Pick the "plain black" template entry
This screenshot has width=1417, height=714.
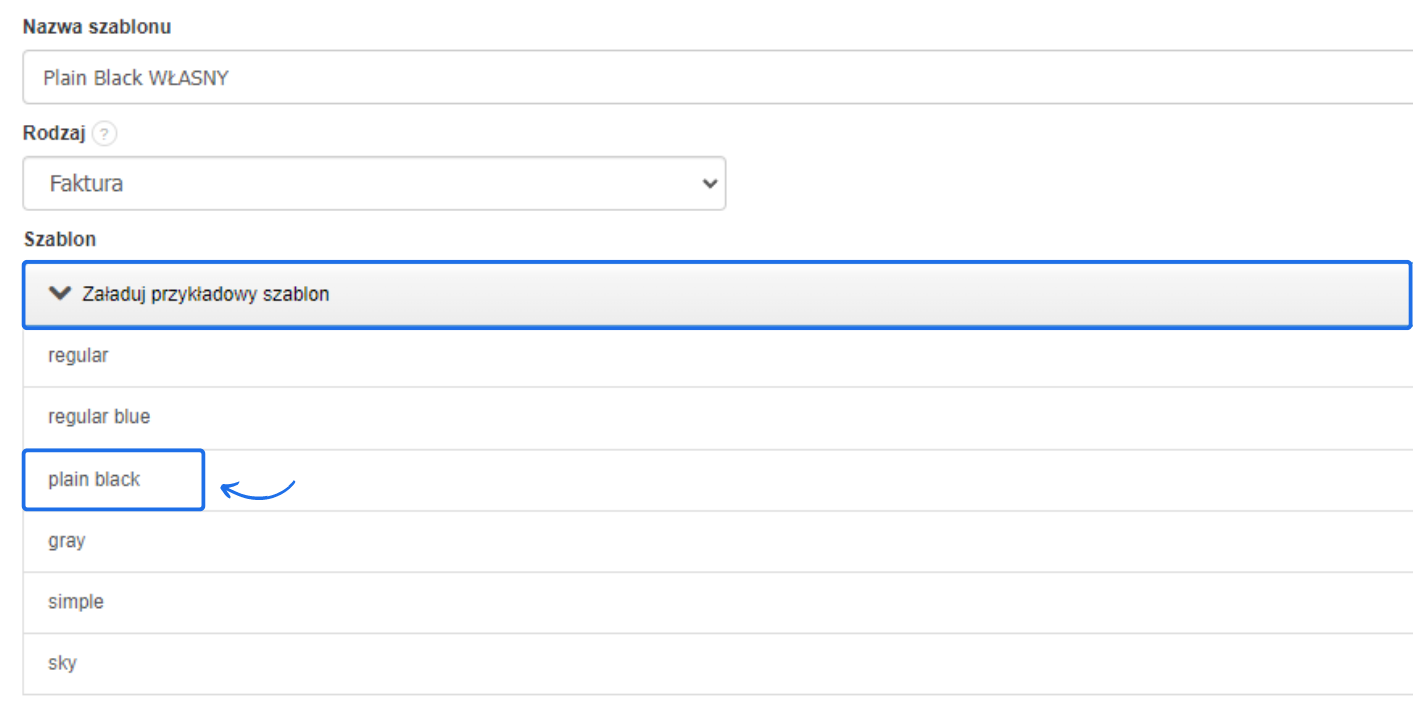(94, 480)
